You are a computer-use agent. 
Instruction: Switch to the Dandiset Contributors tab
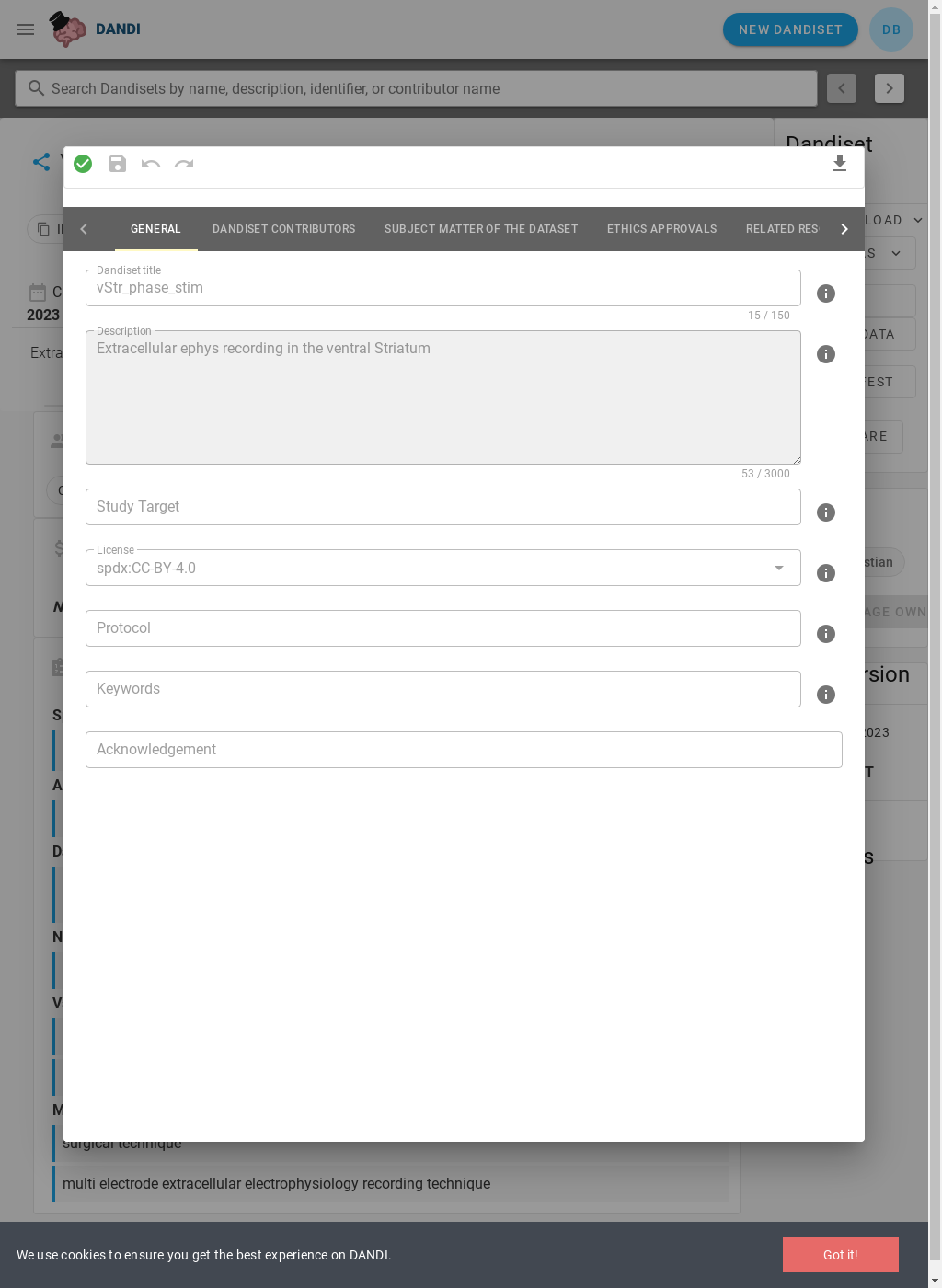point(284,229)
